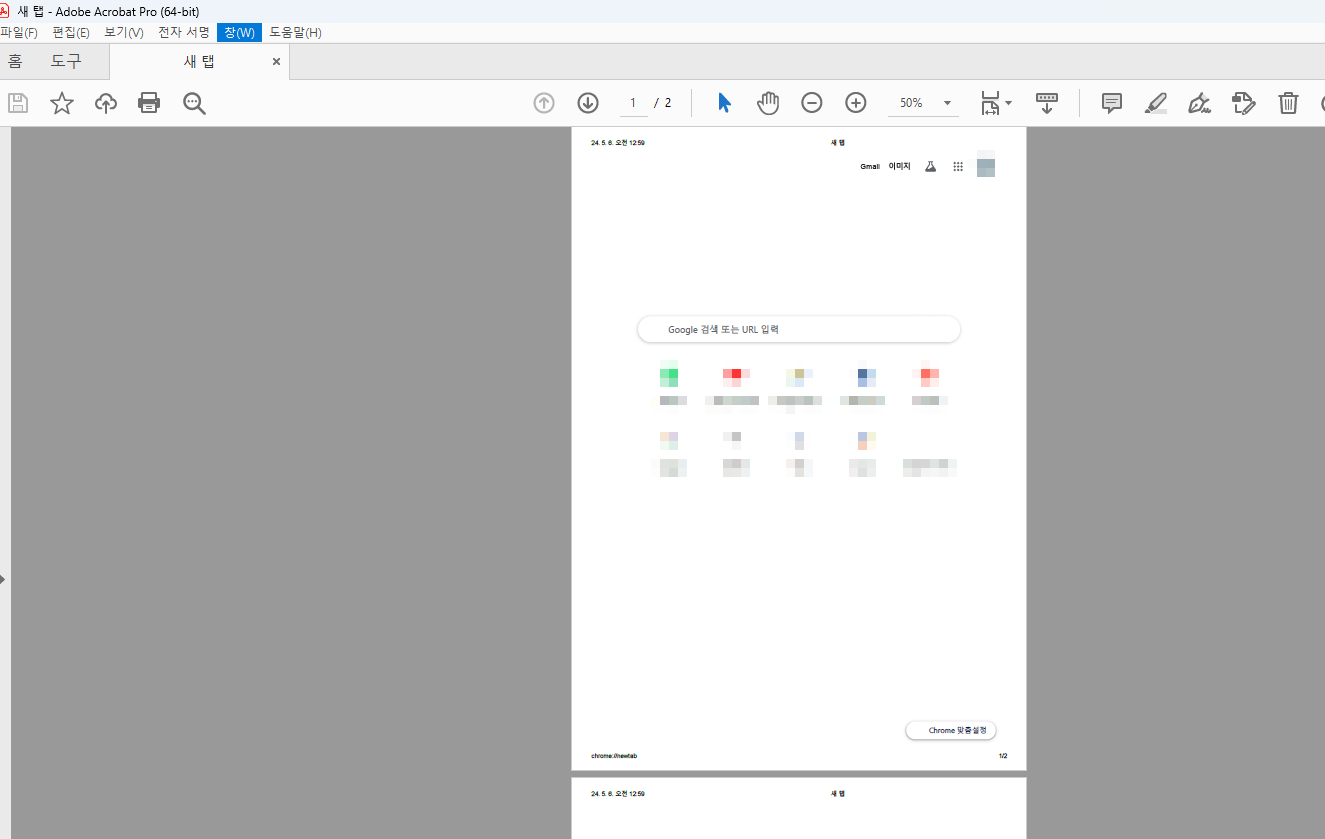Zoom out using the minus icon
The width and height of the screenshot is (1325, 839).
(811, 102)
